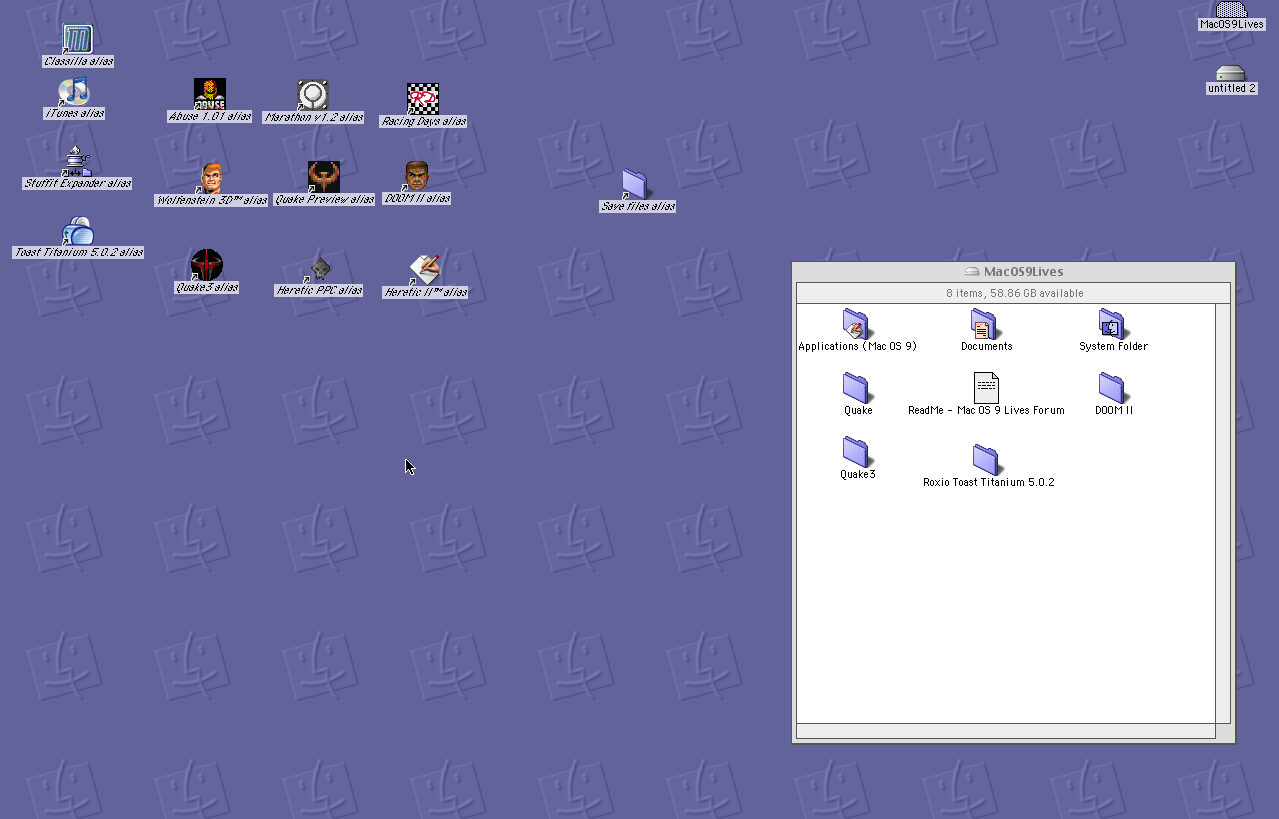Click the 'Marathon v1.2 alias' label text
Viewport: 1279px width, 819px height.
click(x=314, y=118)
